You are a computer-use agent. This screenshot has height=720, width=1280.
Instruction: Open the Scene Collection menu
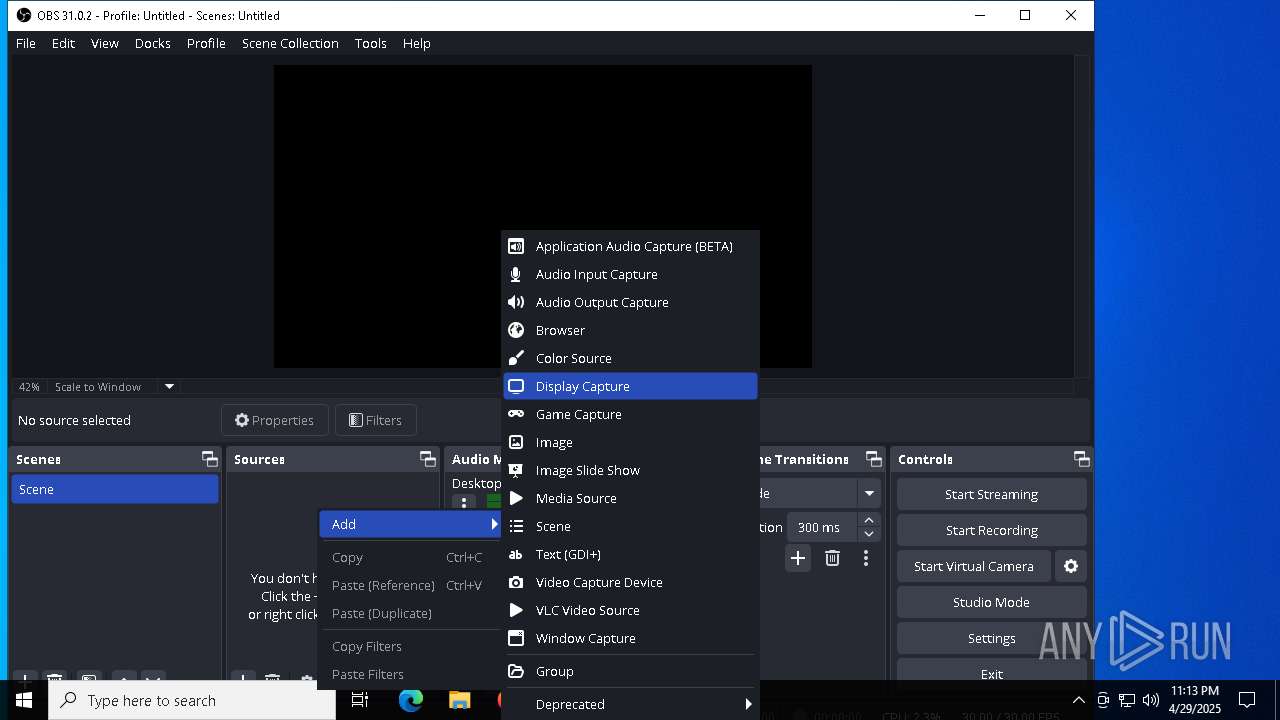pyautogui.click(x=290, y=43)
